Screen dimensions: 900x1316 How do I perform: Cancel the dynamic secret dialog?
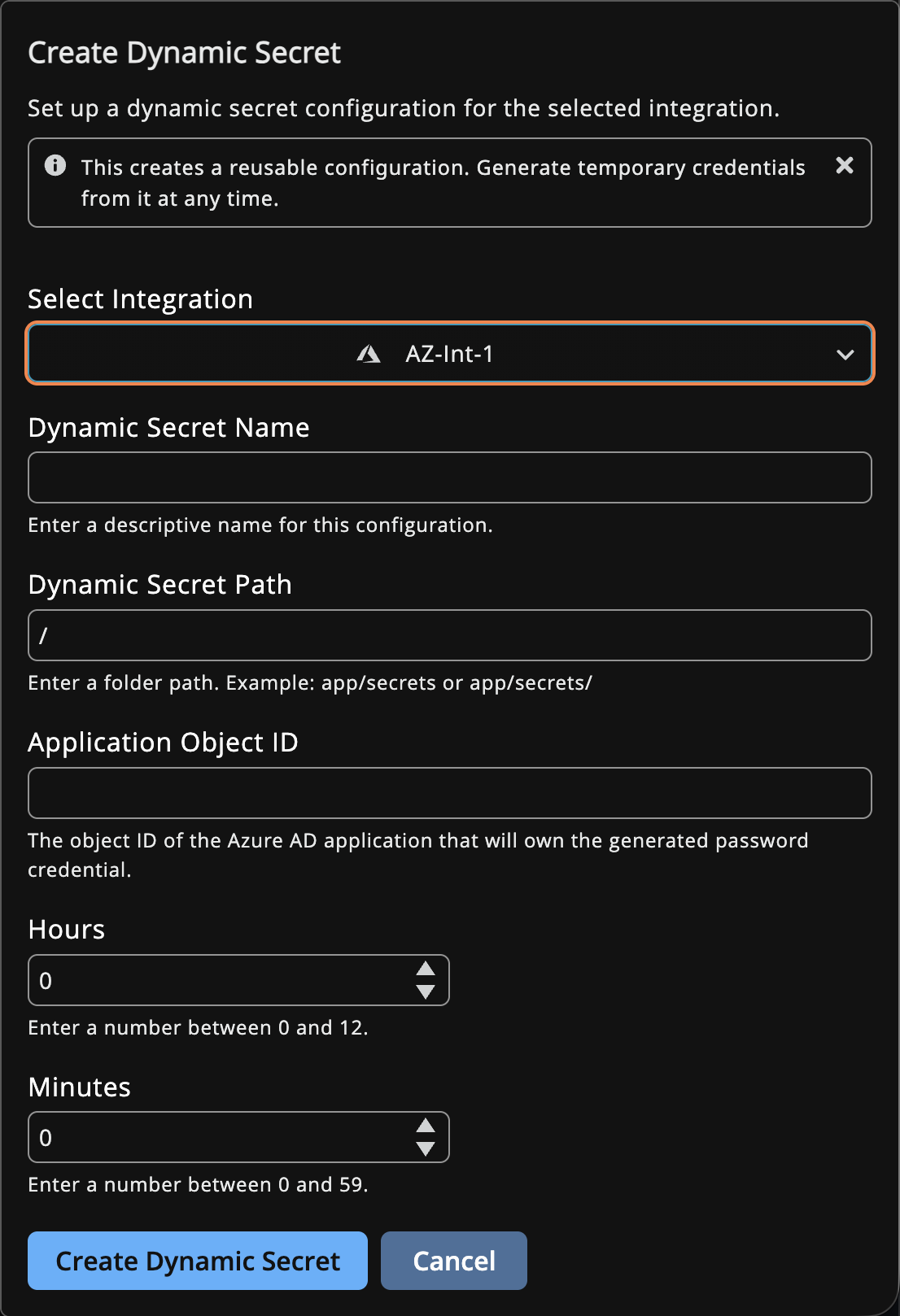tap(454, 1261)
